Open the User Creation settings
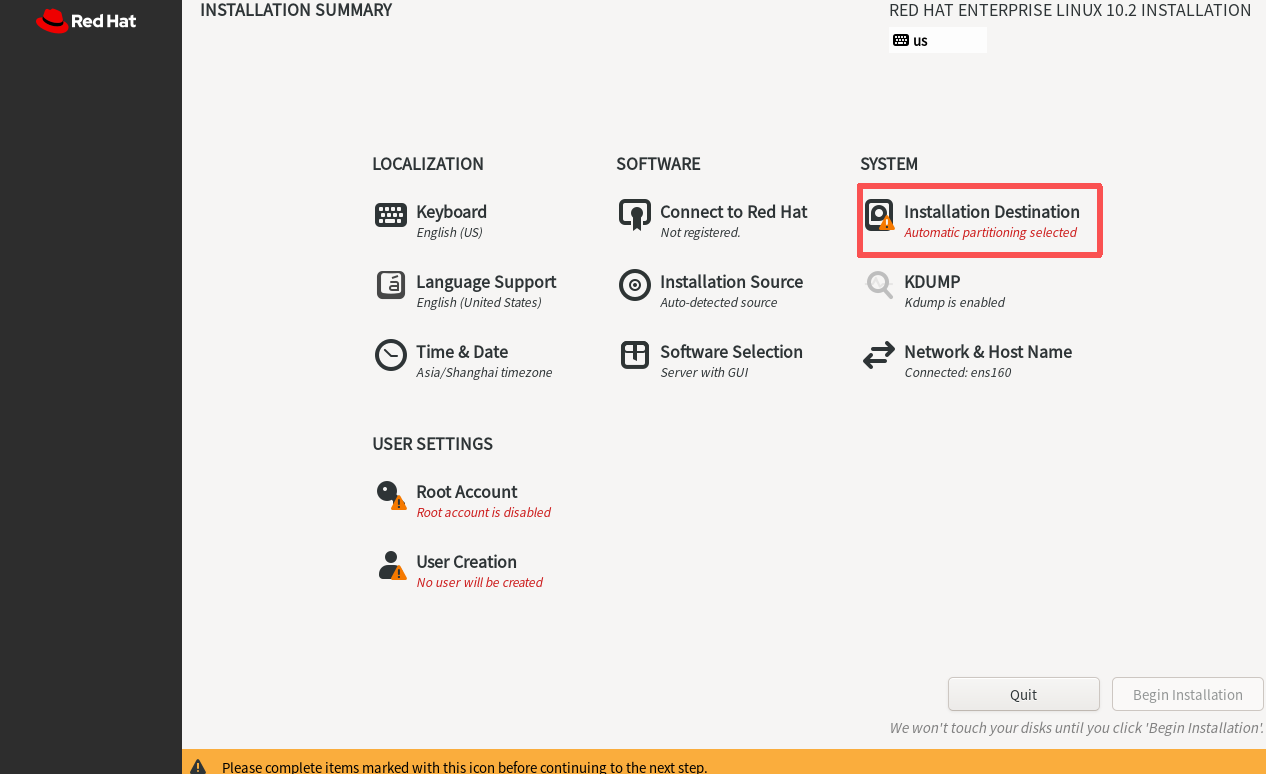 (x=459, y=571)
